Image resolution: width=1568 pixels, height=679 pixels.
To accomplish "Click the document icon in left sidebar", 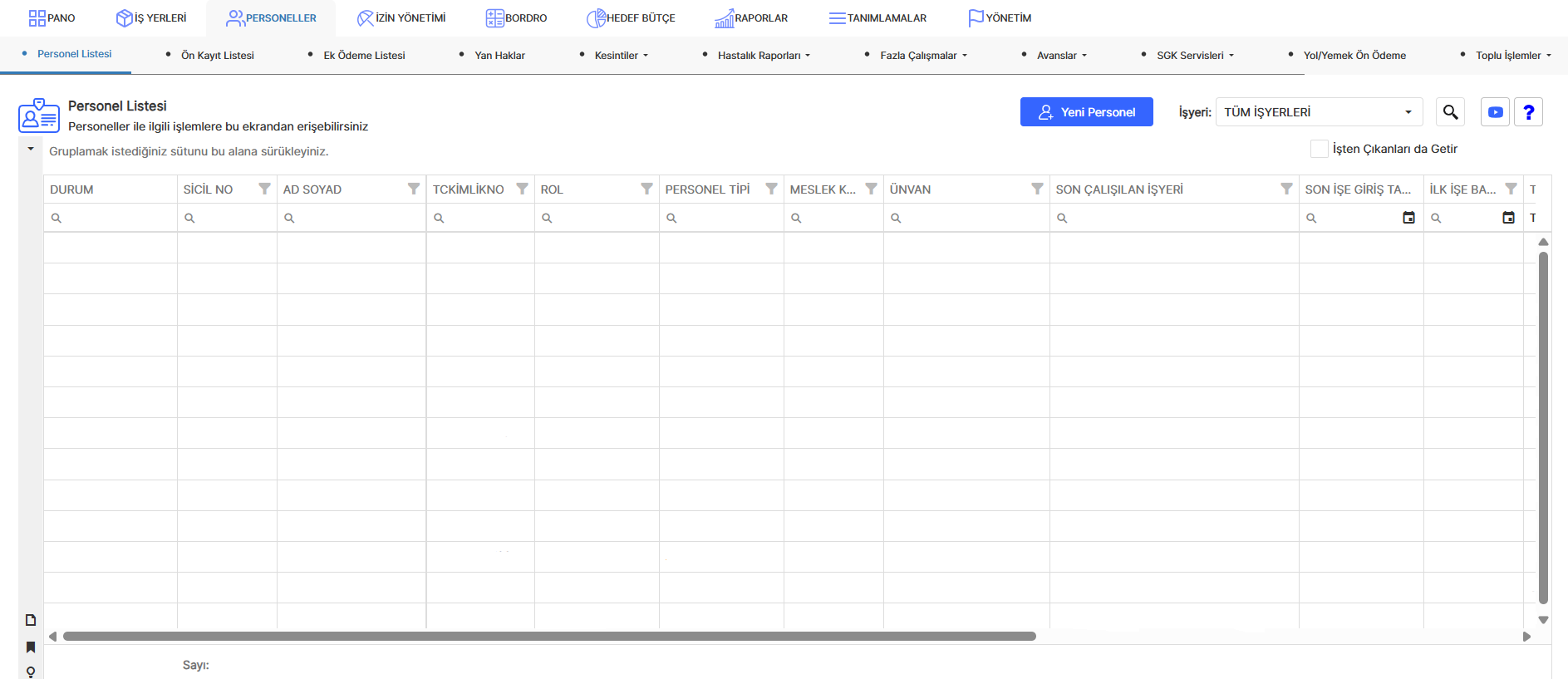I will click(31, 620).
